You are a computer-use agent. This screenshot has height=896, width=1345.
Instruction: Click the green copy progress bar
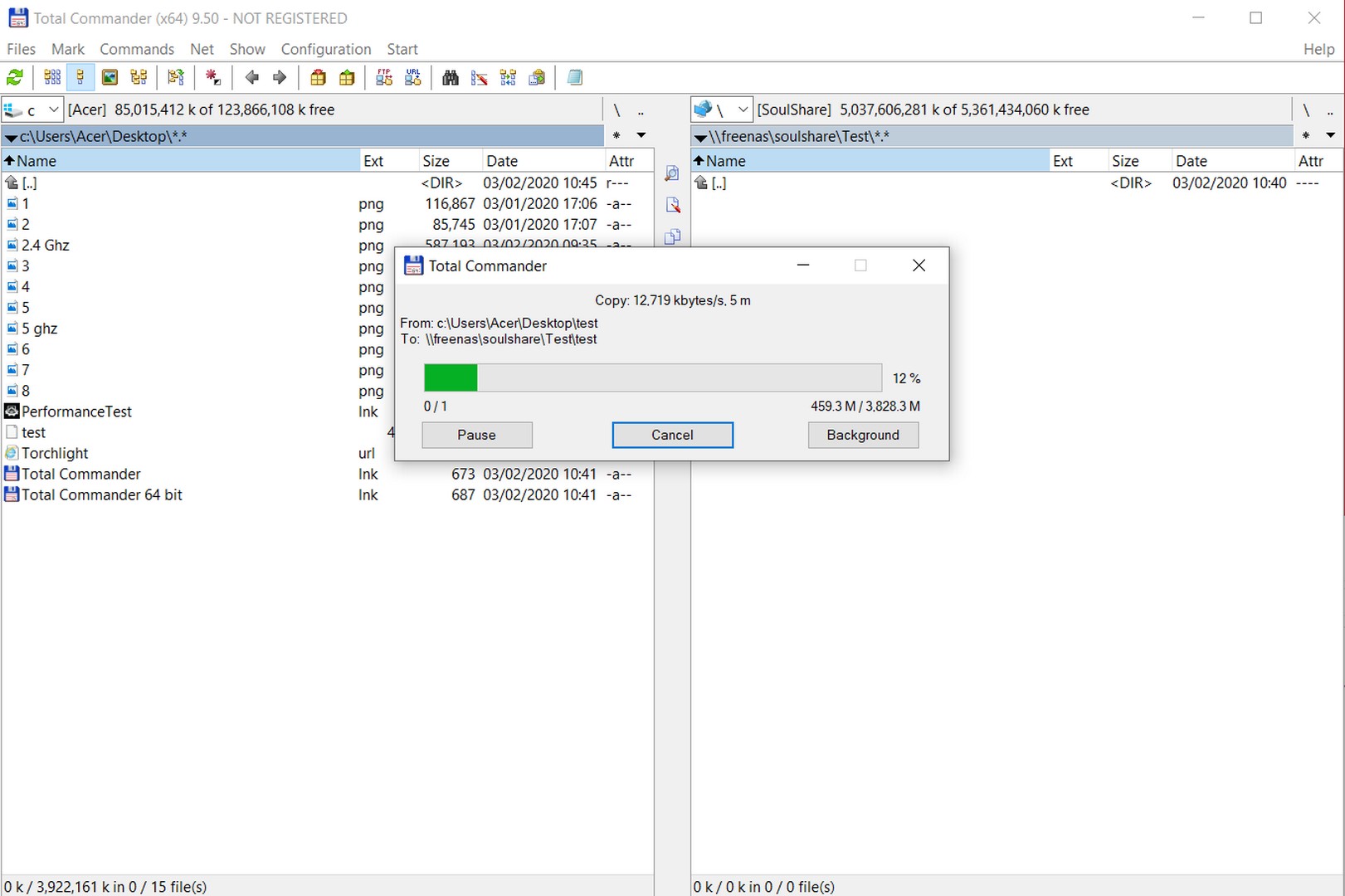tap(653, 377)
